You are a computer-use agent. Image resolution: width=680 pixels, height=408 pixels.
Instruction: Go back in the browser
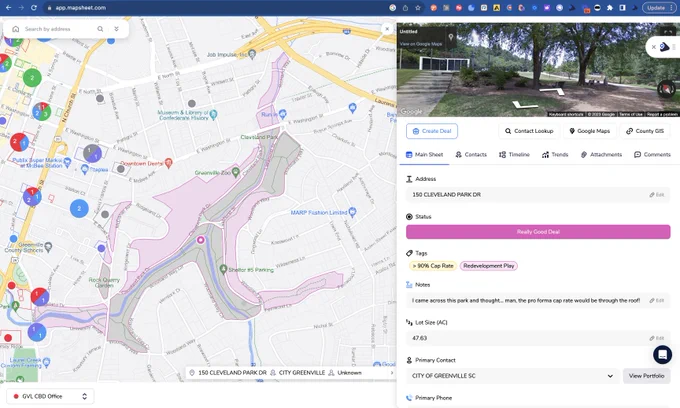pyautogui.click(x=8, y=8)
